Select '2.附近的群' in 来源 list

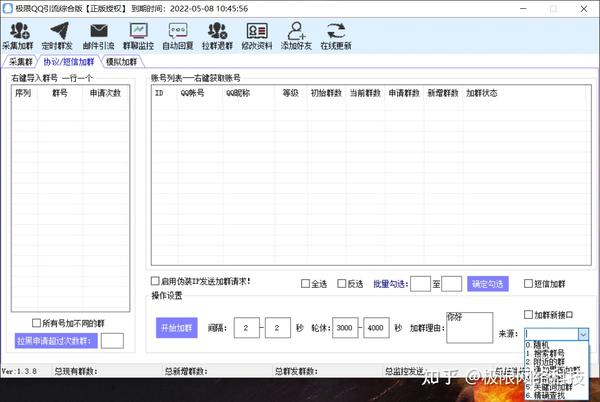[545, 361]
